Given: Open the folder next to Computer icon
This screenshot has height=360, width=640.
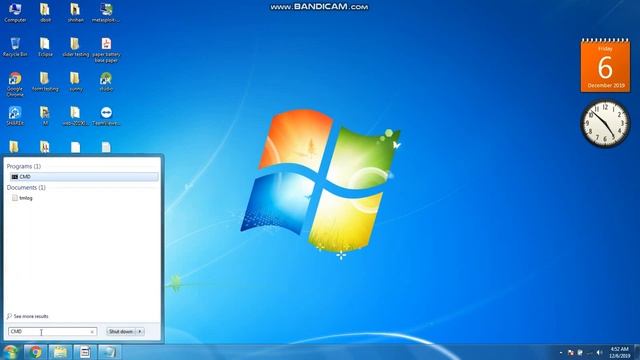Looking at the screenshot, I should tap(45, 12).
